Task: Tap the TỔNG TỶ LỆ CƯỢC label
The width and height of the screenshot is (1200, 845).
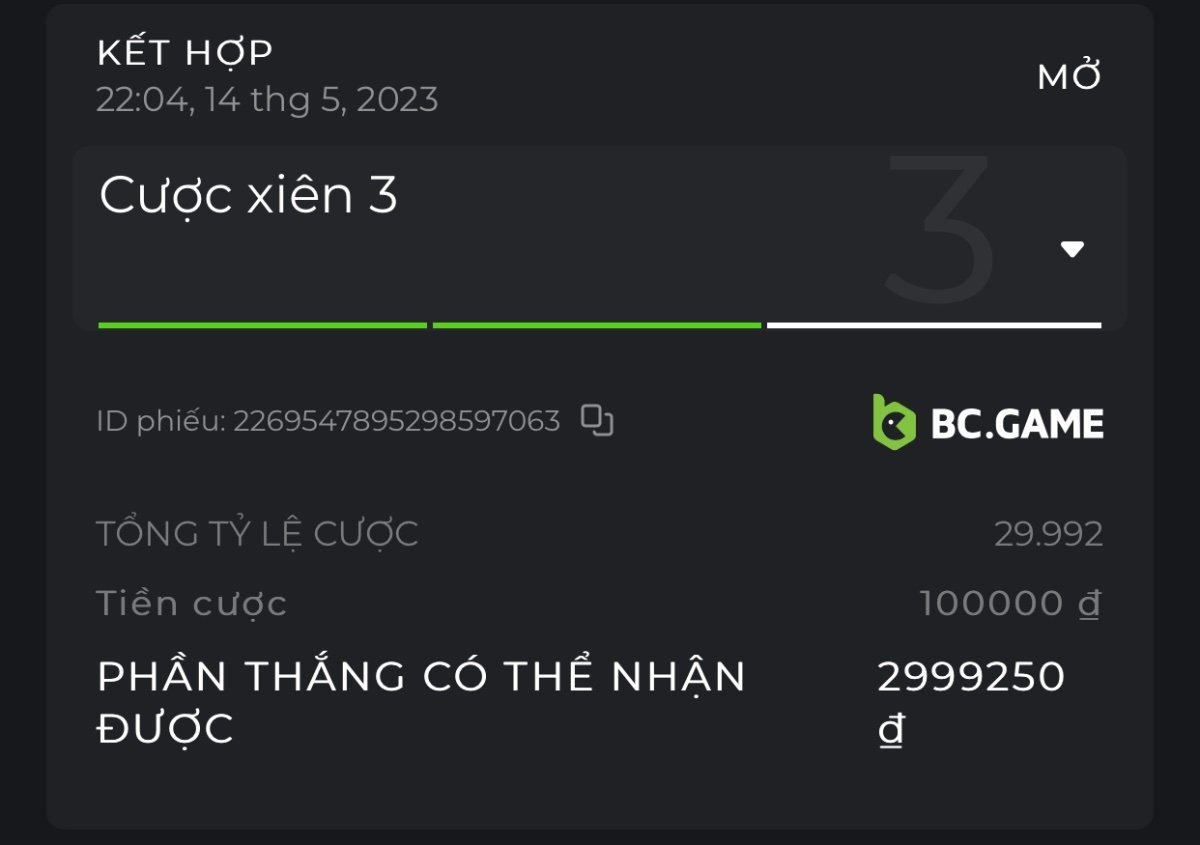Action: tap(257, 534)
